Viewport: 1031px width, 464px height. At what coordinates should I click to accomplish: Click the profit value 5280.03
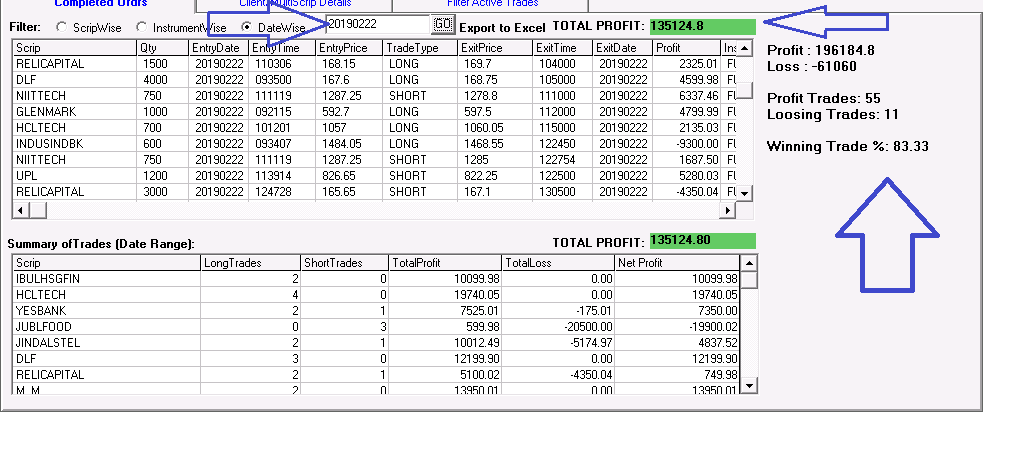699,176
